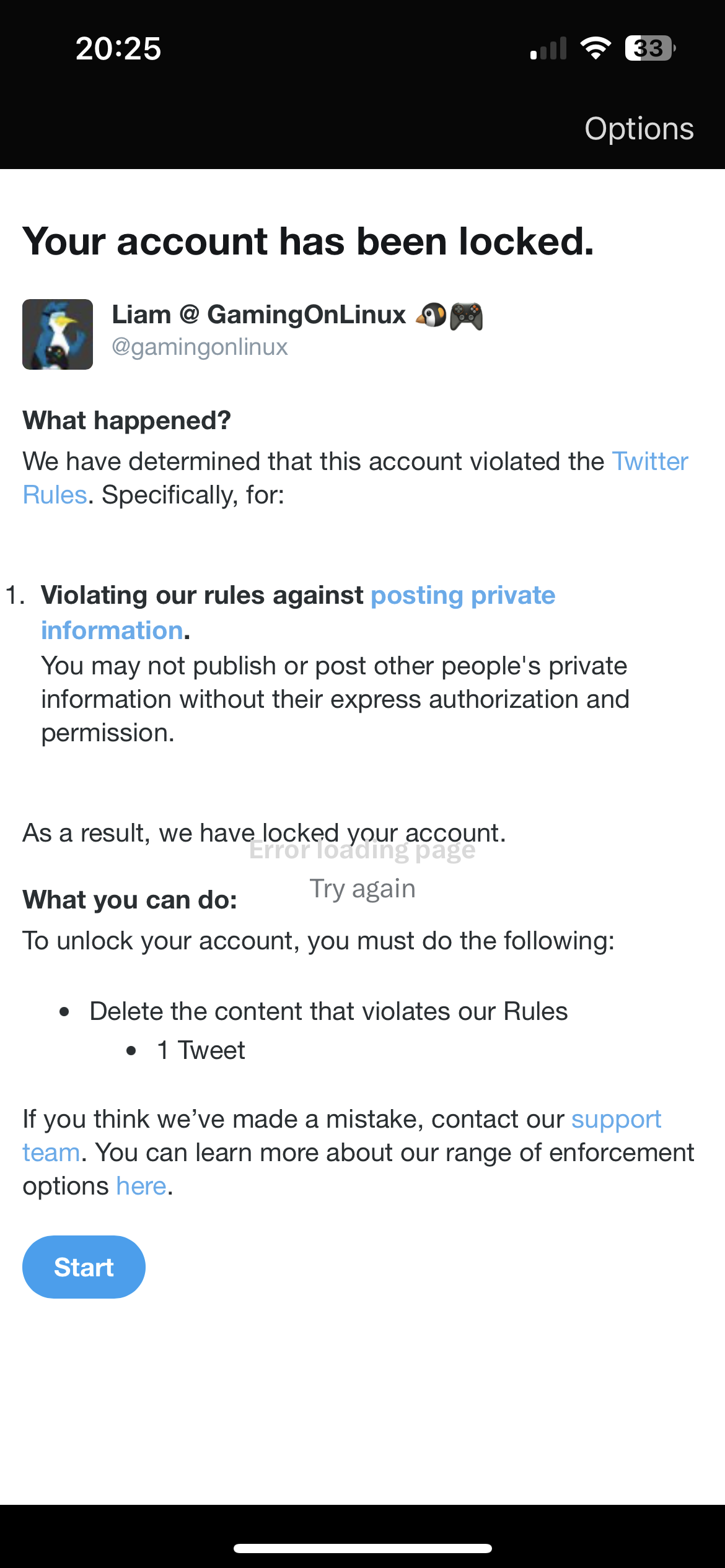
Task: Tap the "Your account has been locked." heading
Action: [308, 241]
